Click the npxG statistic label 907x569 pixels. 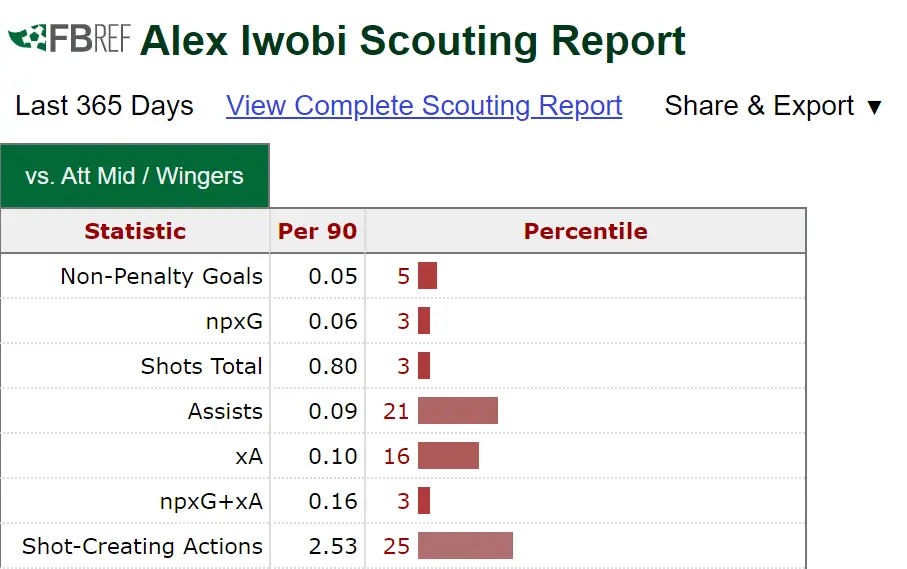pos(234,321)
